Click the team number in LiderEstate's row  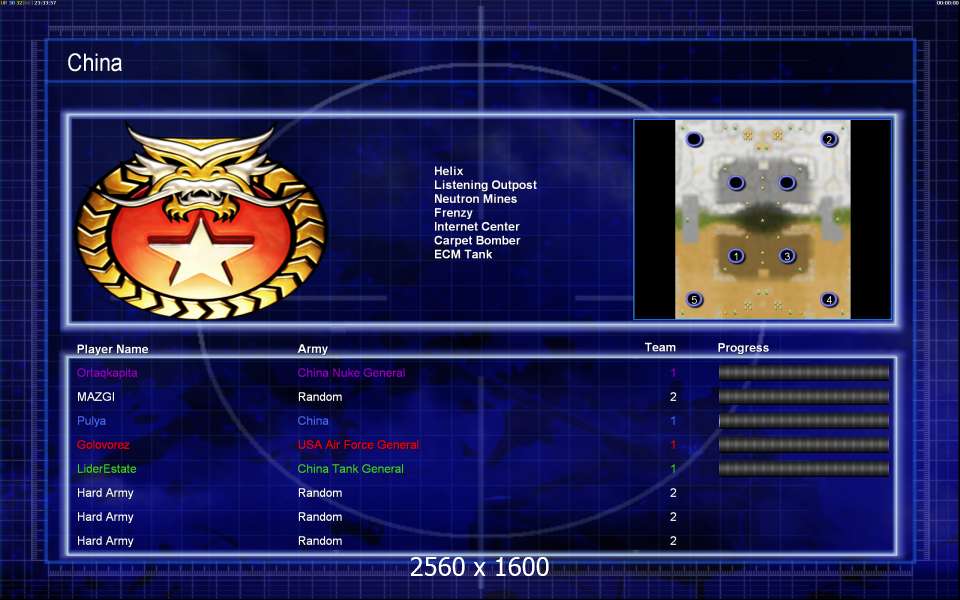point(673,469)
